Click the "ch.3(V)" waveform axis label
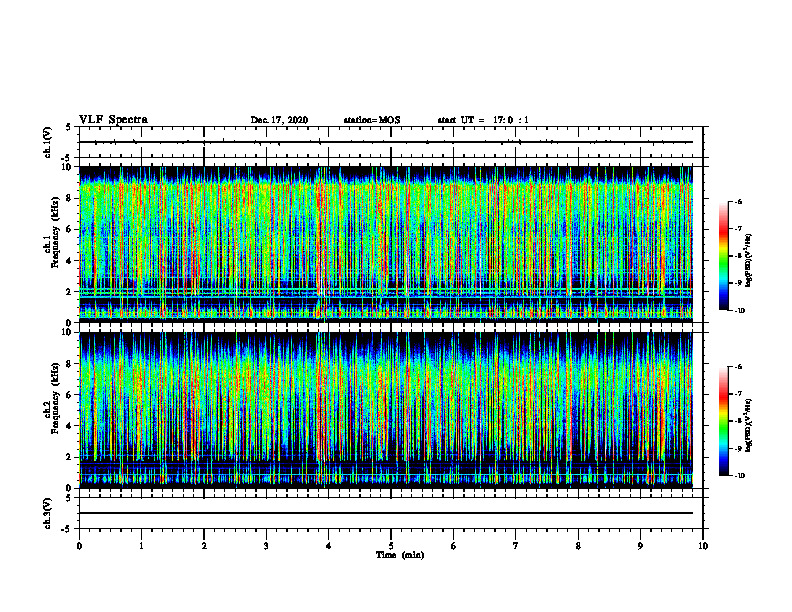This screenshot has width=792, height=612. tap(47, 513)
